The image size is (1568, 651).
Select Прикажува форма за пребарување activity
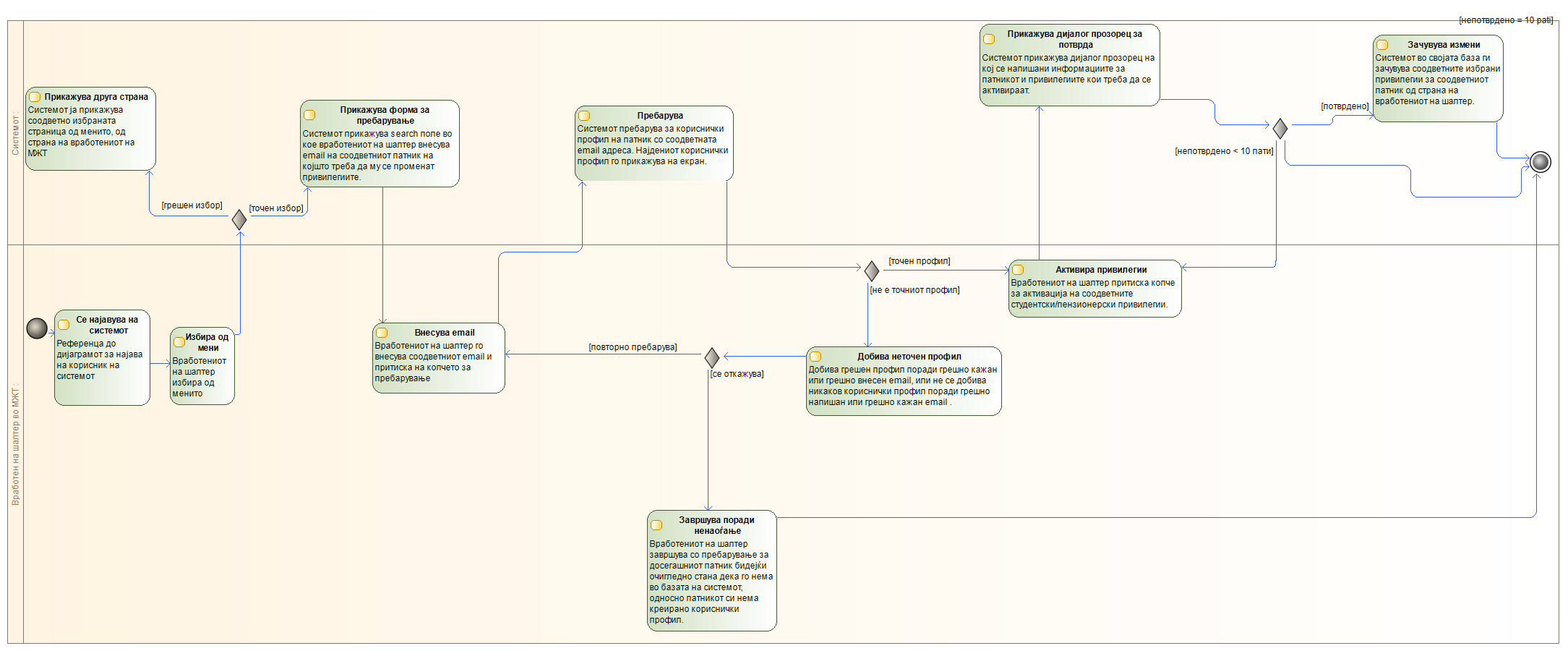380,144
